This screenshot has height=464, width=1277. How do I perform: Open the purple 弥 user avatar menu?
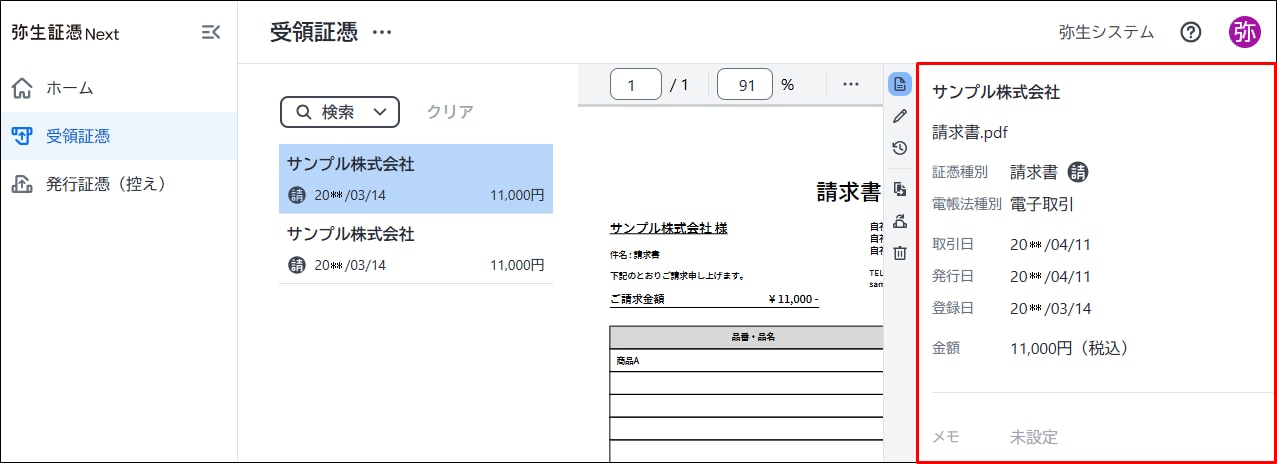(1244, 32)
